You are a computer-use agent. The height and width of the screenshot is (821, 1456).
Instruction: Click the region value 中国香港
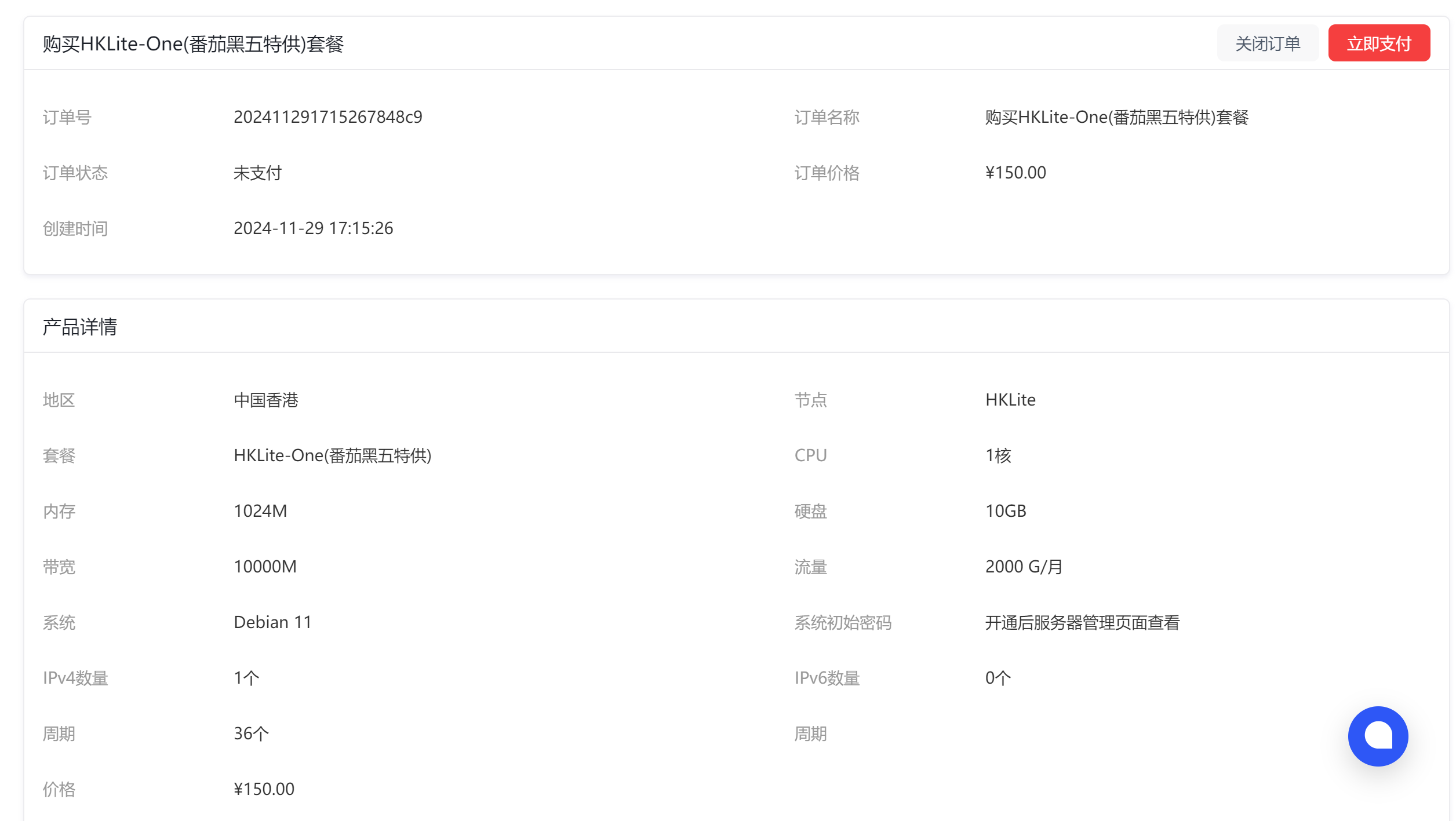tap(265, 400)
